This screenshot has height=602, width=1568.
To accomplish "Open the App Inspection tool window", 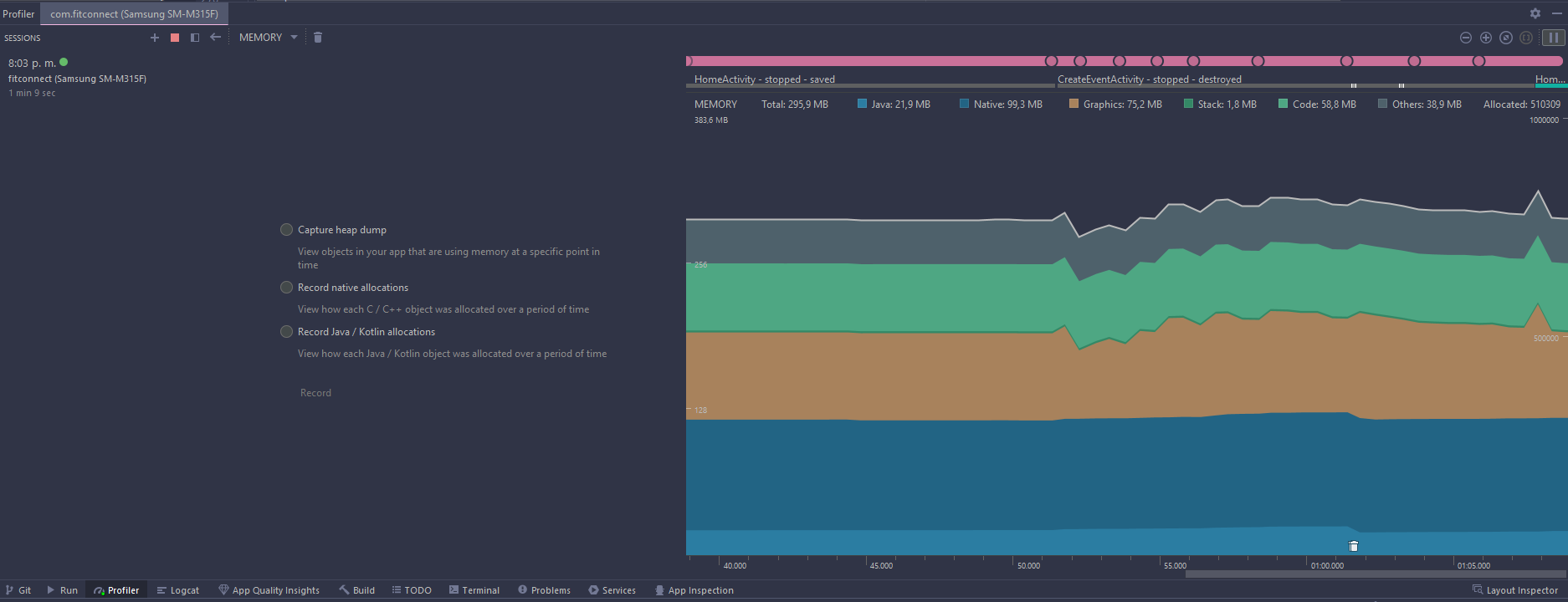I will [x=694, y=590].
